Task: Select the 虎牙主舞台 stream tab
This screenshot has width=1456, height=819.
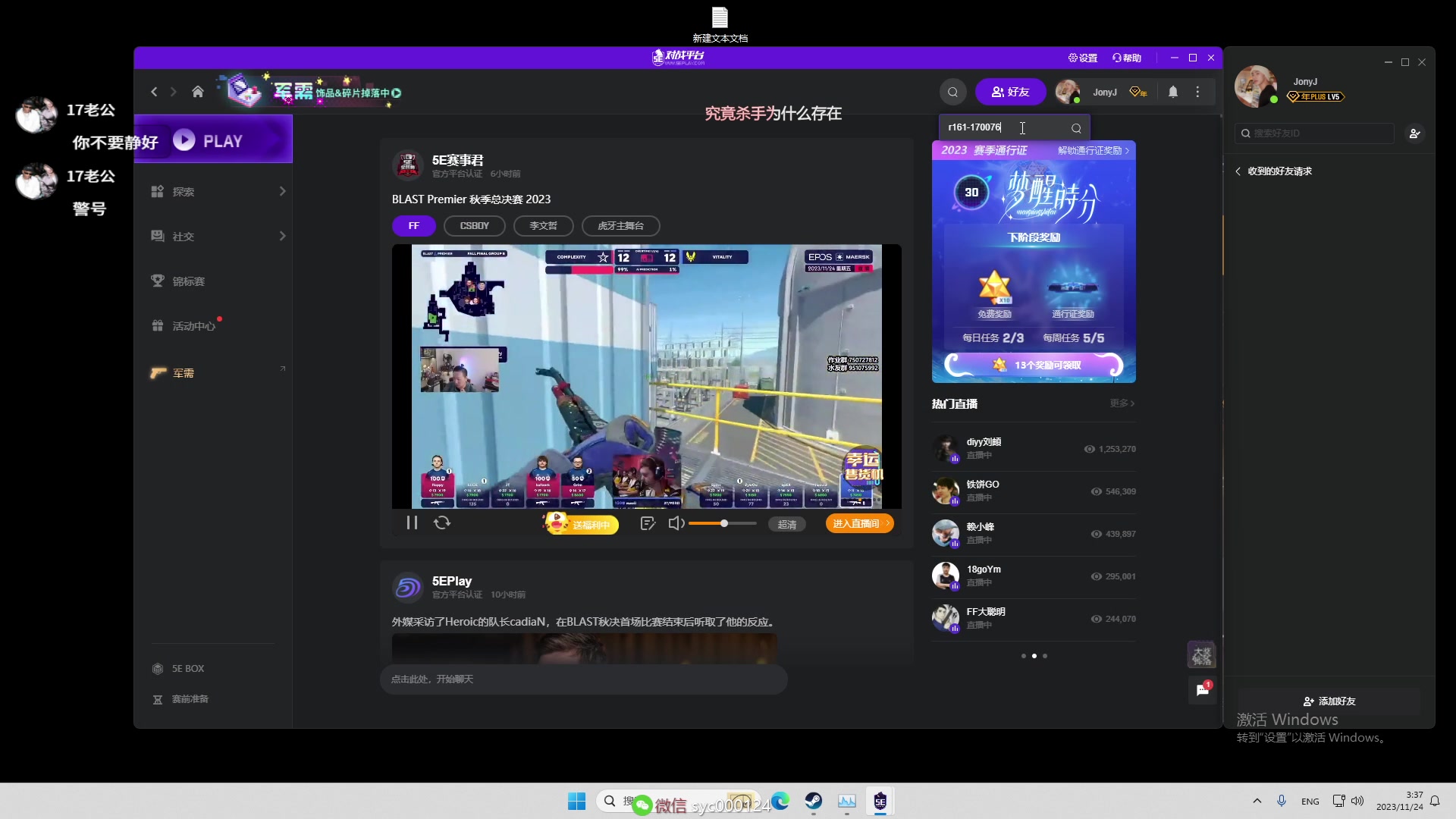Action: coord(620,225)
